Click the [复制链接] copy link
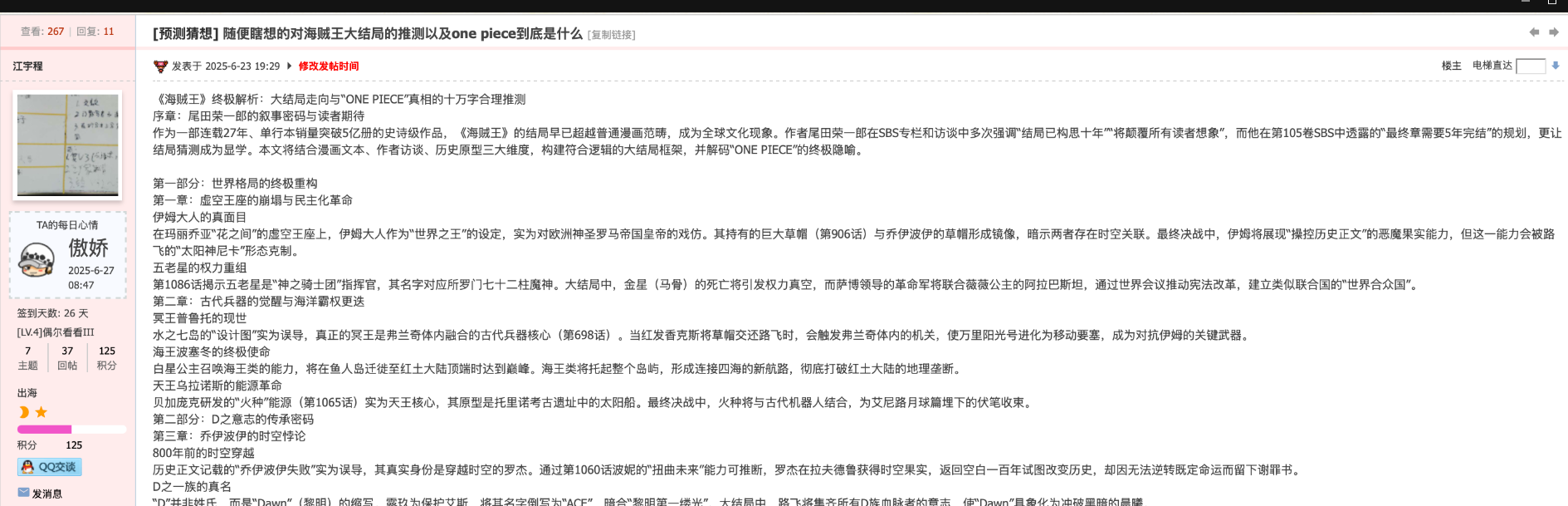Screen dimensions: 1568x506 [x=612, y=35]
